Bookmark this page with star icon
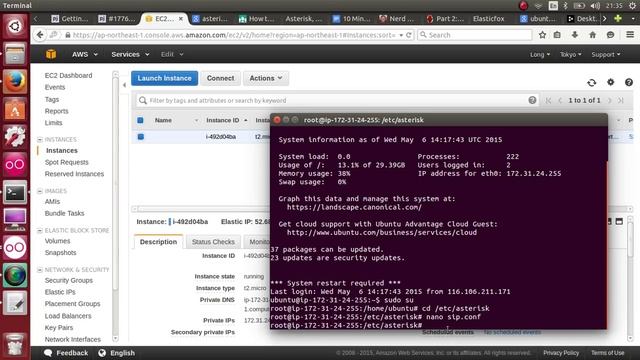The width and height of the screenshot is (640, 360). point(542,35)
